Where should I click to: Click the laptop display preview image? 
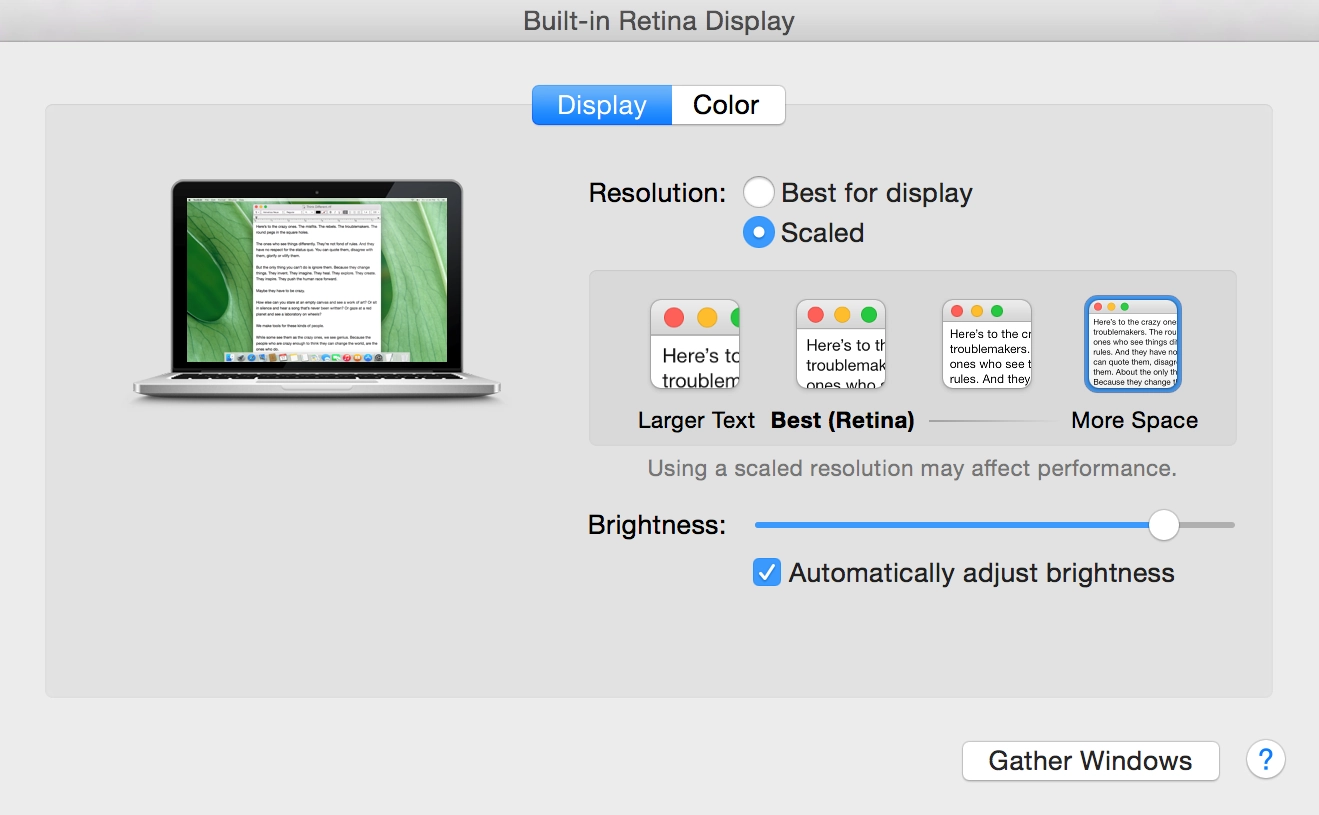(316, 290)
